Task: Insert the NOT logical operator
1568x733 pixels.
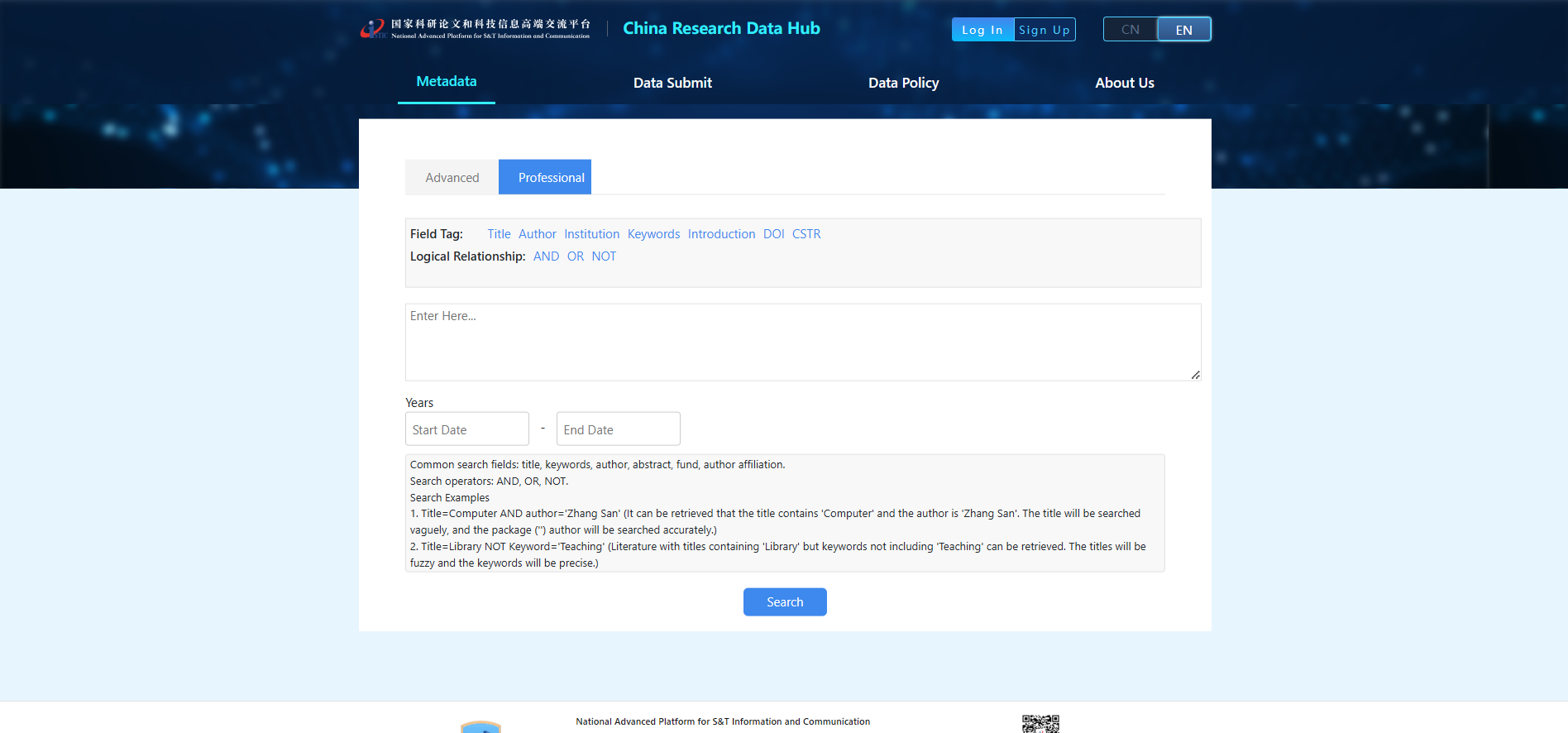Action: click(x=604, y=256)
